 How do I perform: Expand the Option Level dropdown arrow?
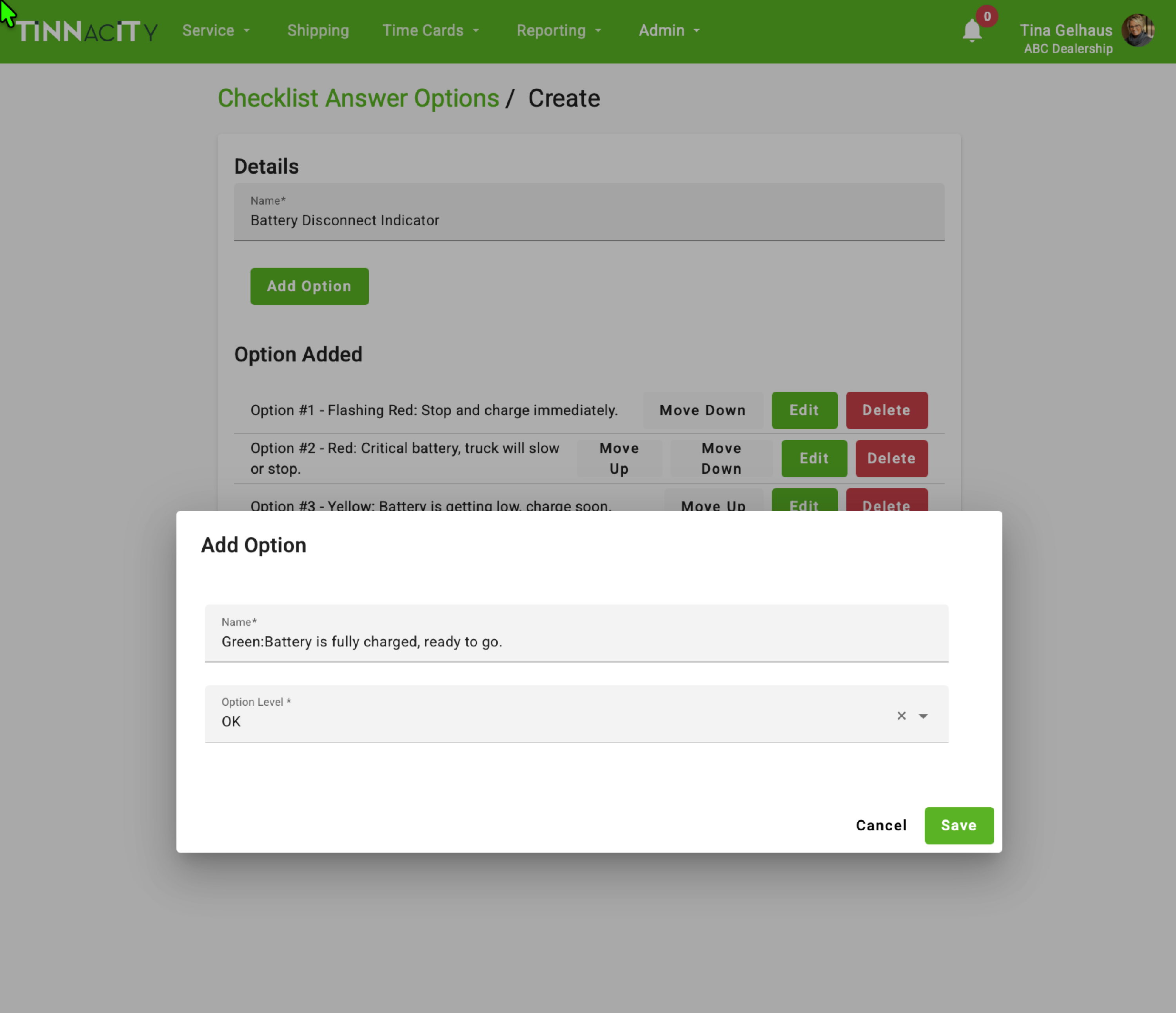pos(924,716)
